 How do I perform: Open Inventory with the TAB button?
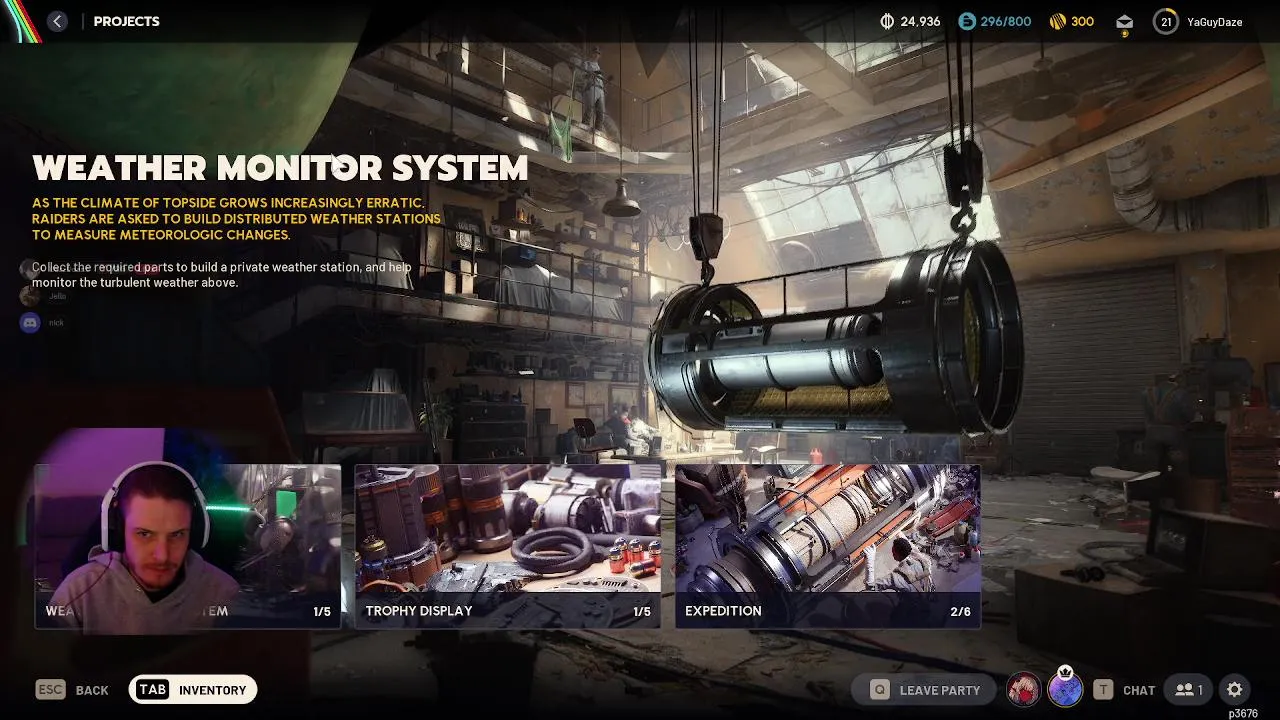(x=193, y=690)
